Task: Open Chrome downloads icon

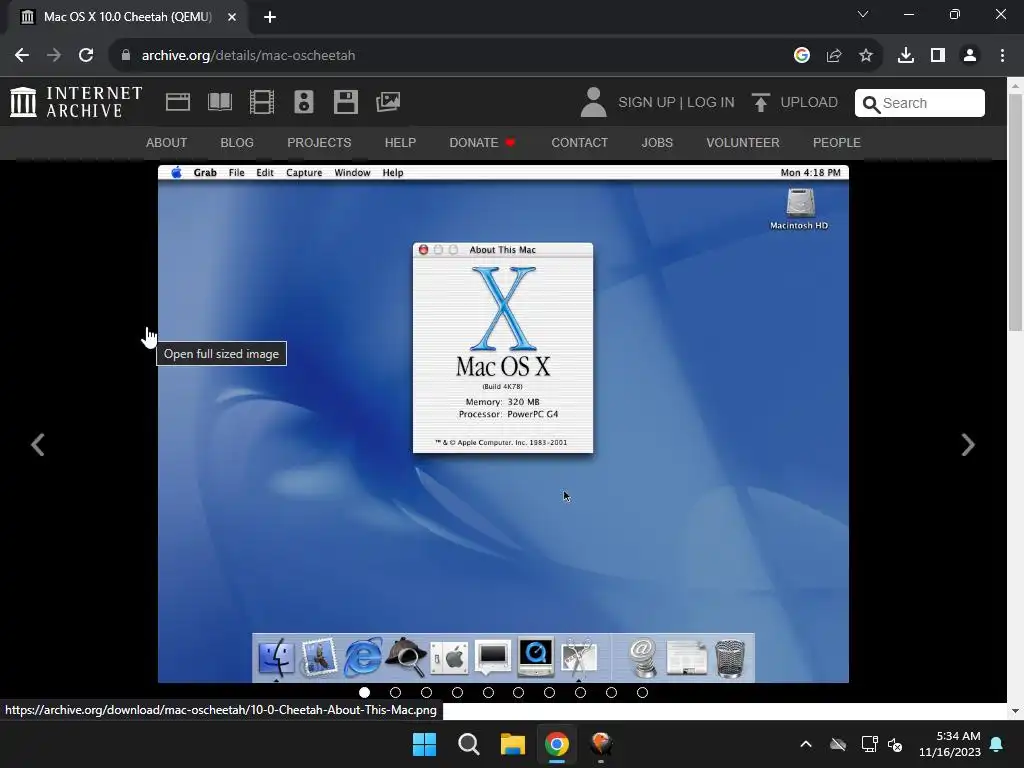Action: coord(906,56)
